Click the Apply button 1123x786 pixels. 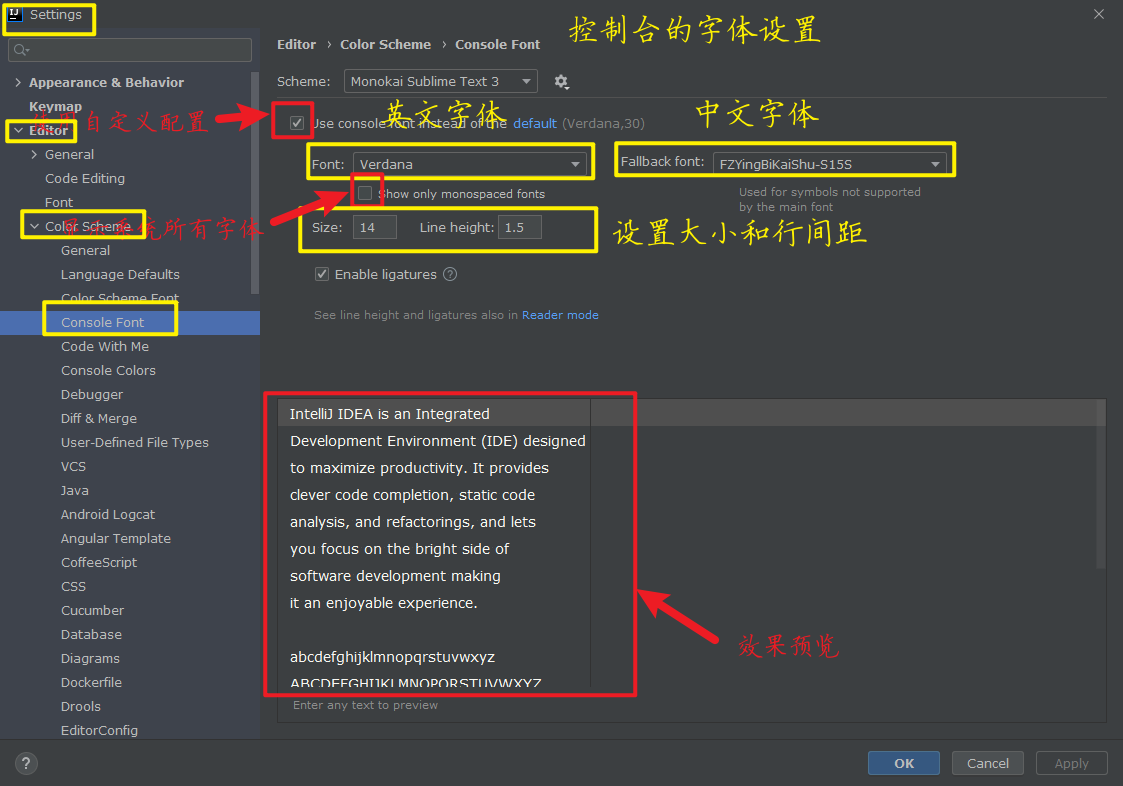[1071, 763]
